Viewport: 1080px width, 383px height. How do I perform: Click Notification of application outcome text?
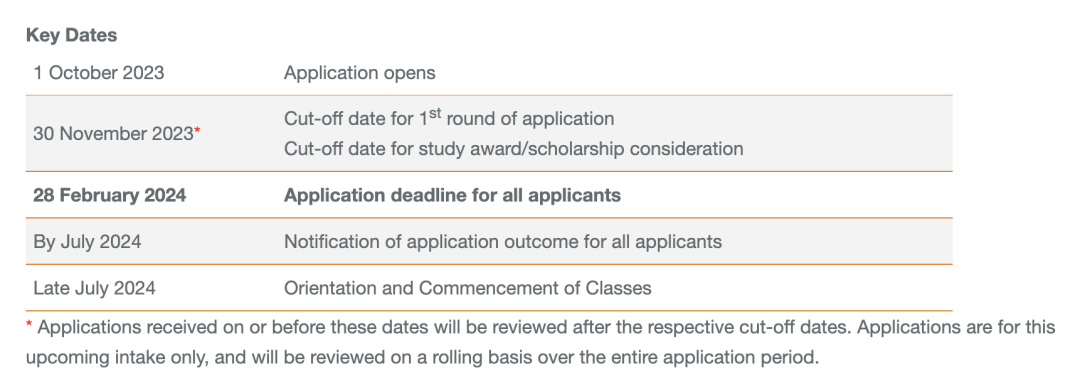pos(503,242)
